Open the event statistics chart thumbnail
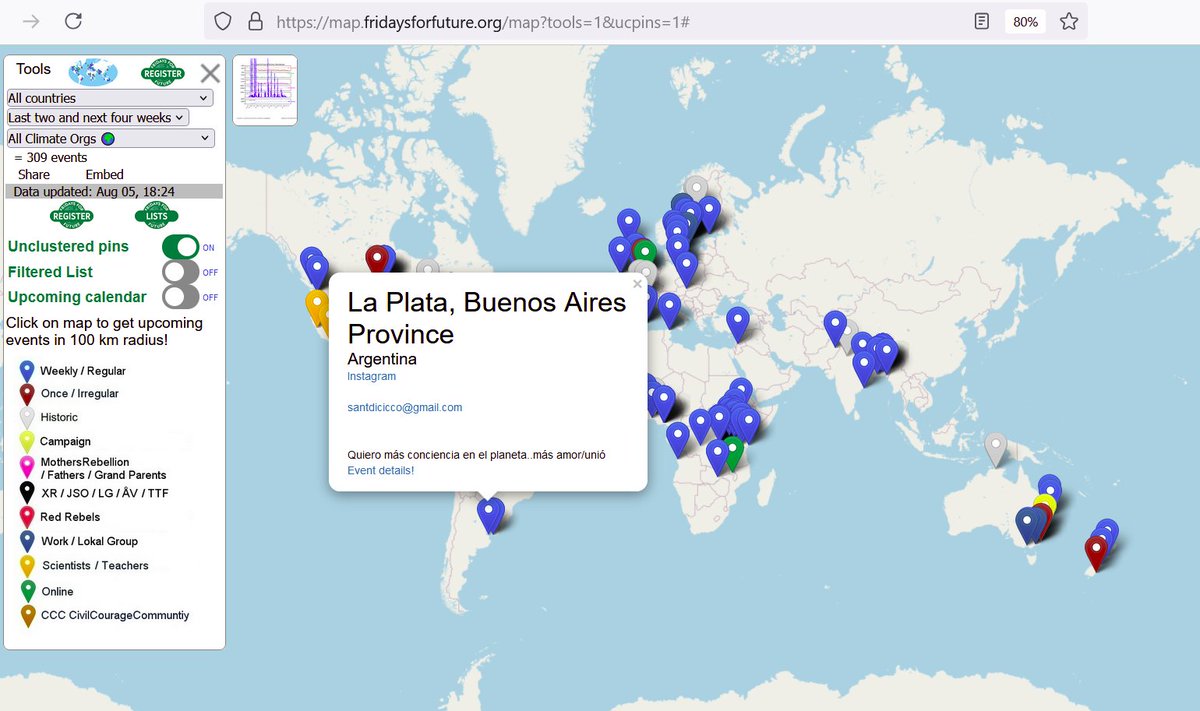Image resolution: width=1200 pixels, height=711 pixels. 265,90
